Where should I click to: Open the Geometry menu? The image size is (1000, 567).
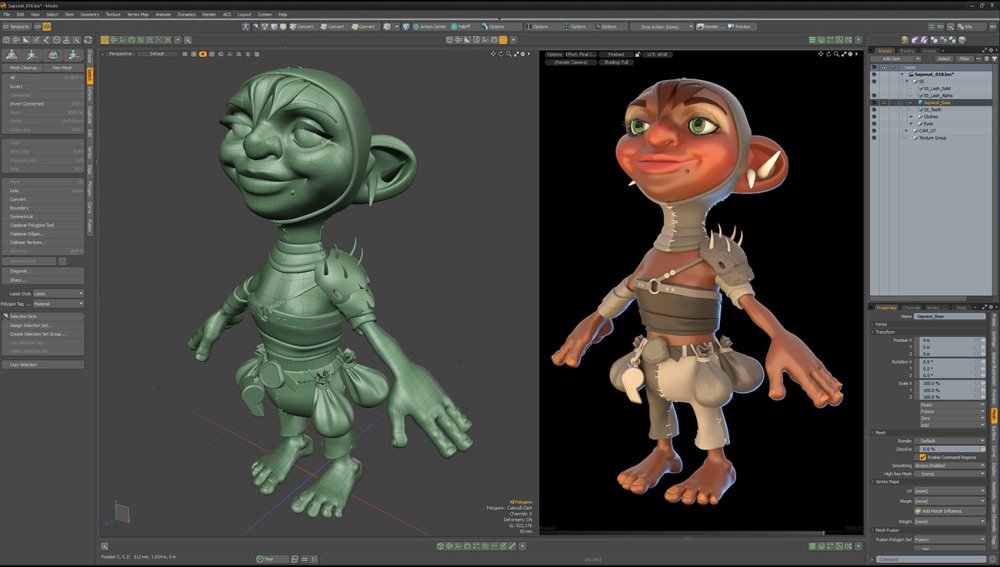pos(89,14)
